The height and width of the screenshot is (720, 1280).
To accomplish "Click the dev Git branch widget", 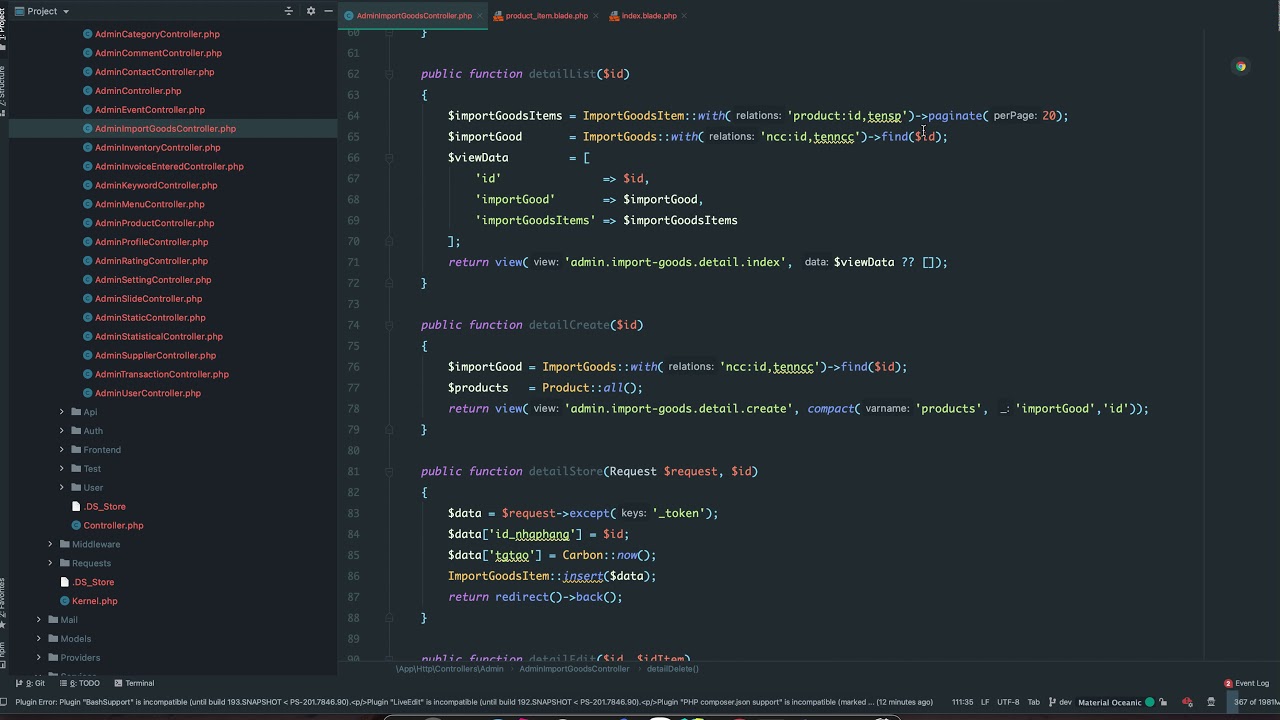I will pyautogui.click(x=1059, y=702).
